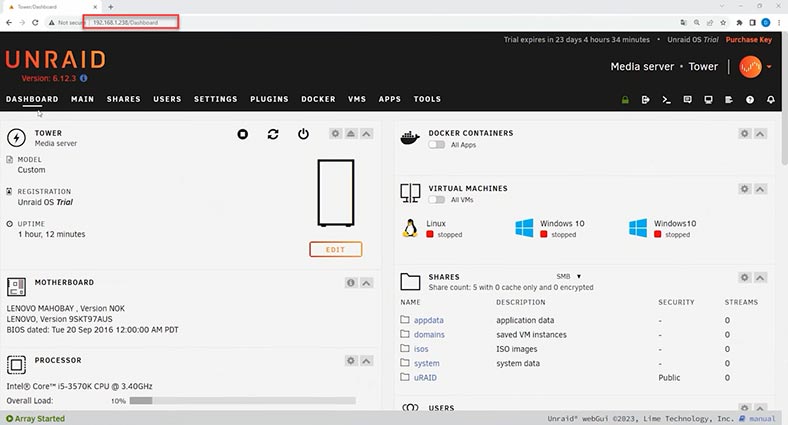Click the Purchase Key link
Screen dimensions: 788x425
[748, 40]
